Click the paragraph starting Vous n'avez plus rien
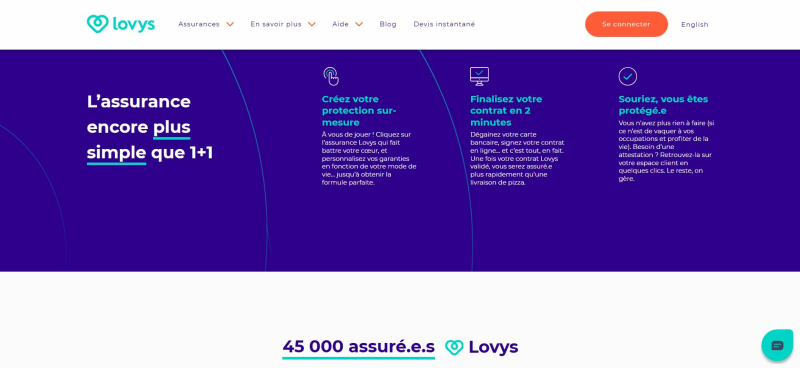800x368 pixels. pyautogui.click(x=666, y=151)
